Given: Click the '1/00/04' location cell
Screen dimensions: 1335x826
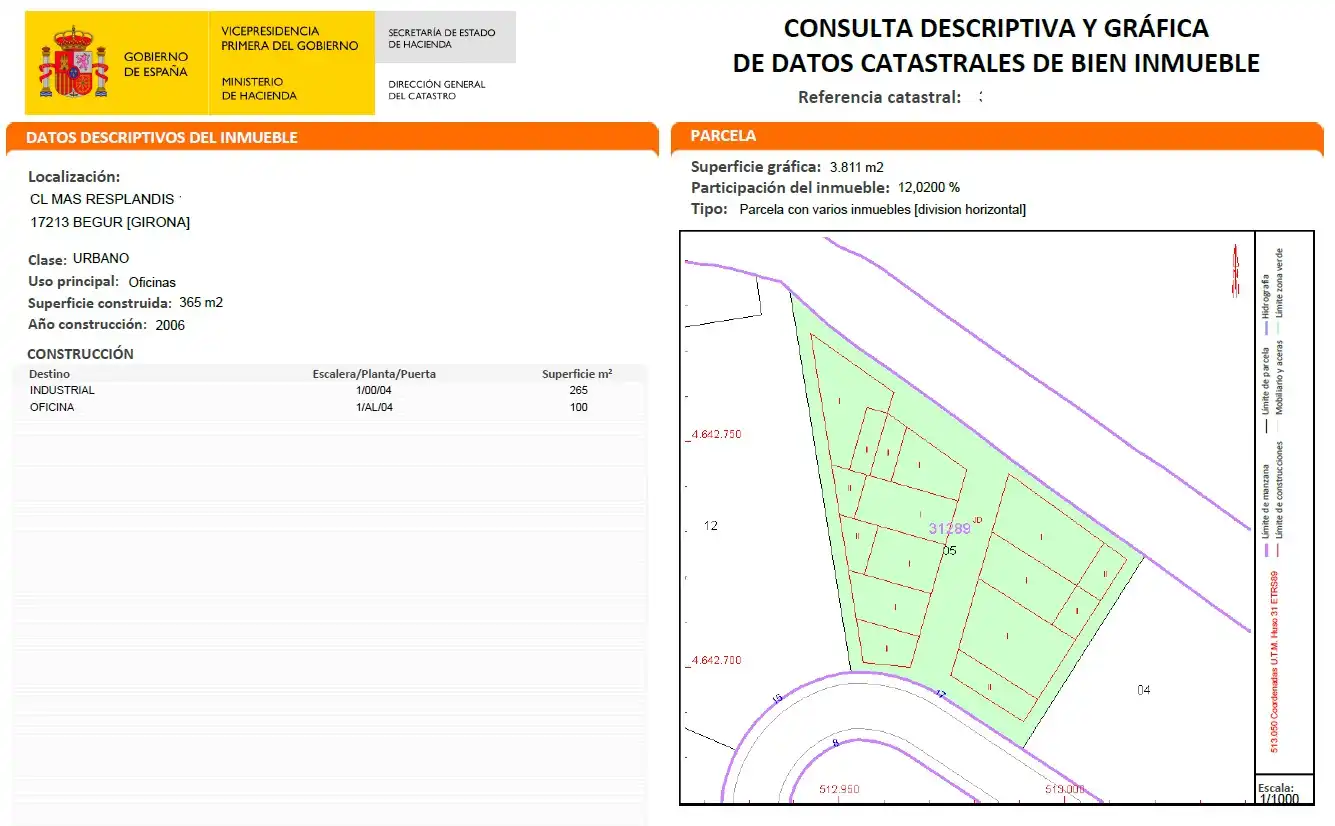Looking at the screenshot, I should tap(374, 390).
